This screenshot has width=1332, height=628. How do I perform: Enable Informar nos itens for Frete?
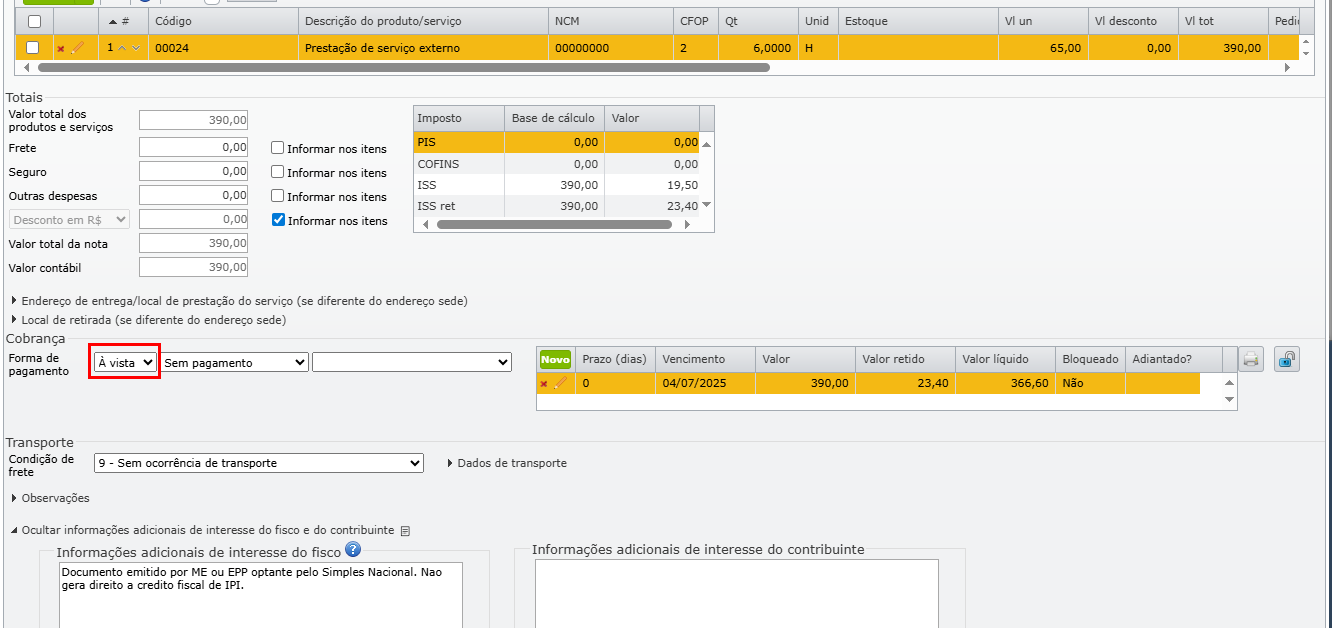point(278,148)
